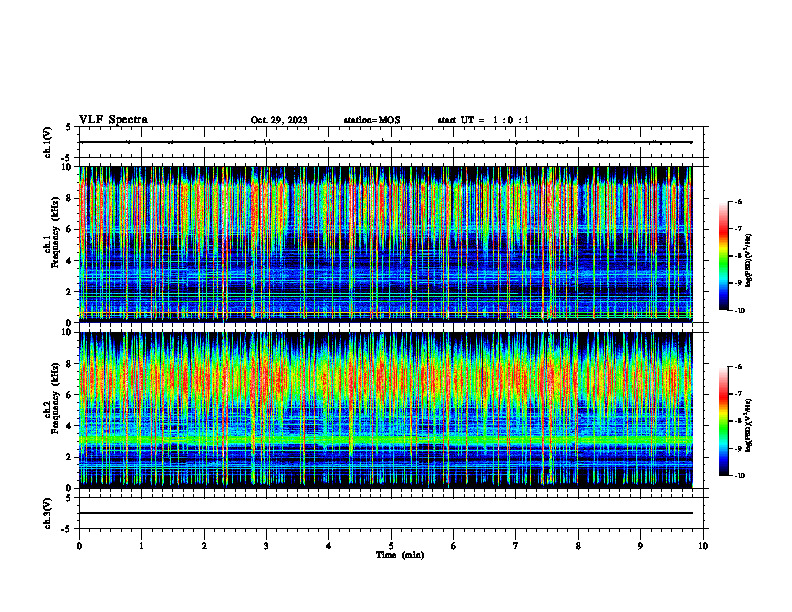Click the 'start UT = 1:0:1' text

483,120
